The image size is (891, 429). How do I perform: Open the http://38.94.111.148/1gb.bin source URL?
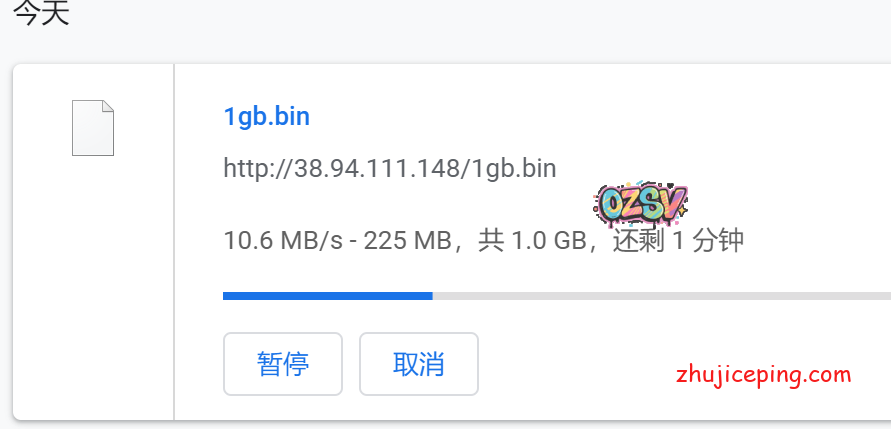[390, 168]
